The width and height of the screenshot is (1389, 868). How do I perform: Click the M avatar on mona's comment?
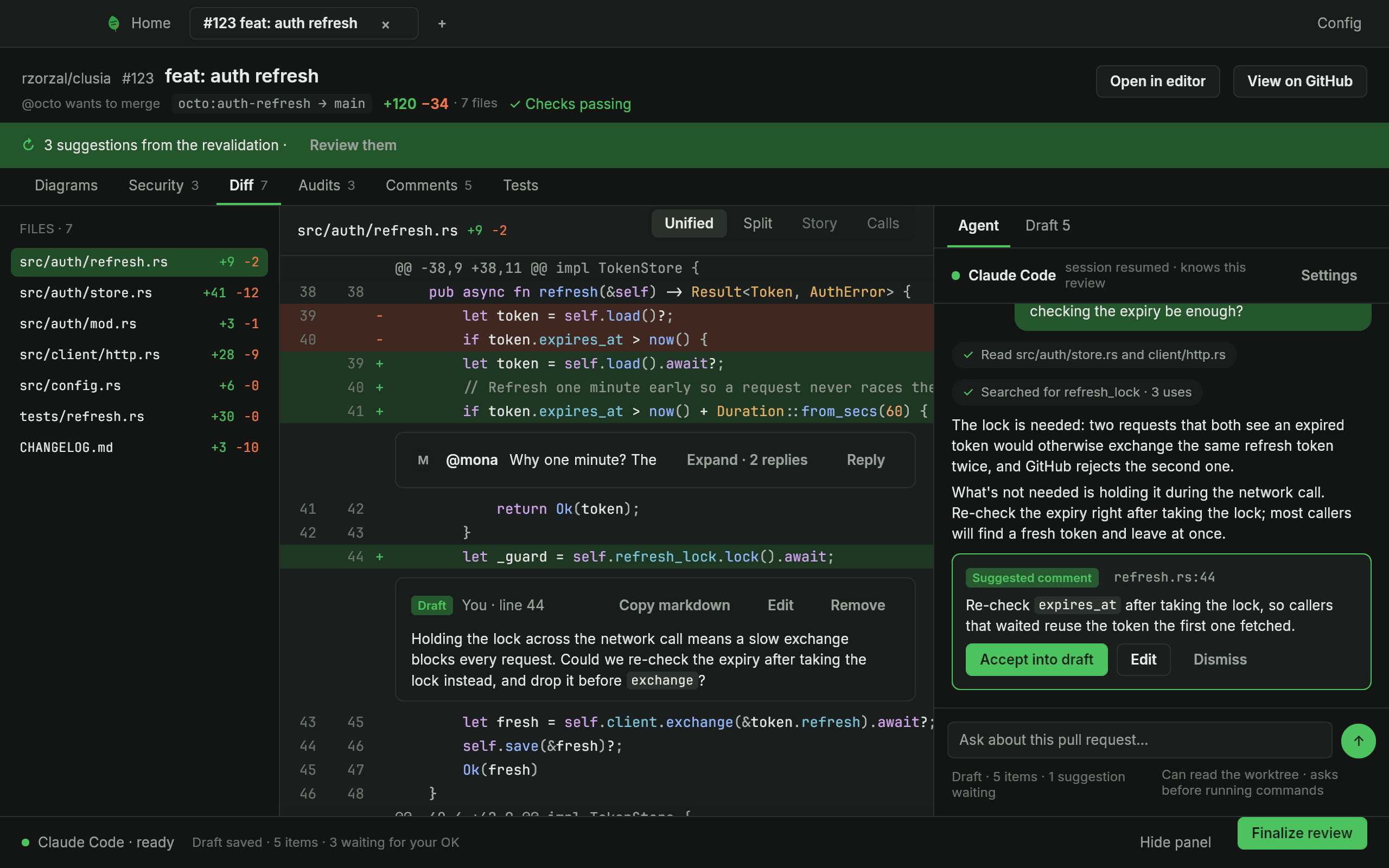pyautogui.click(x=424, y=460)
